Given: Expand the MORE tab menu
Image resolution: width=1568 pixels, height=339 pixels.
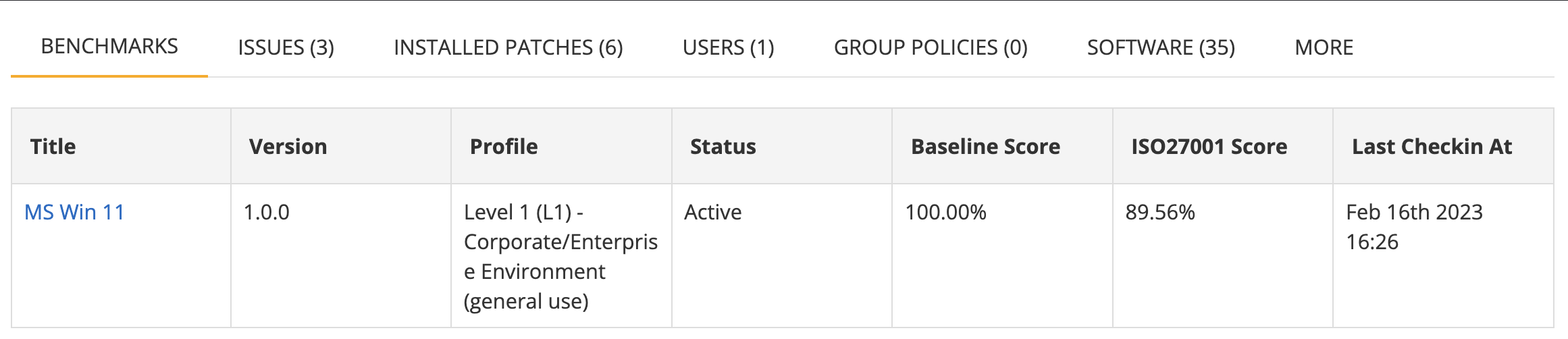Looking at the screenshot, I should pos(1324,48).
